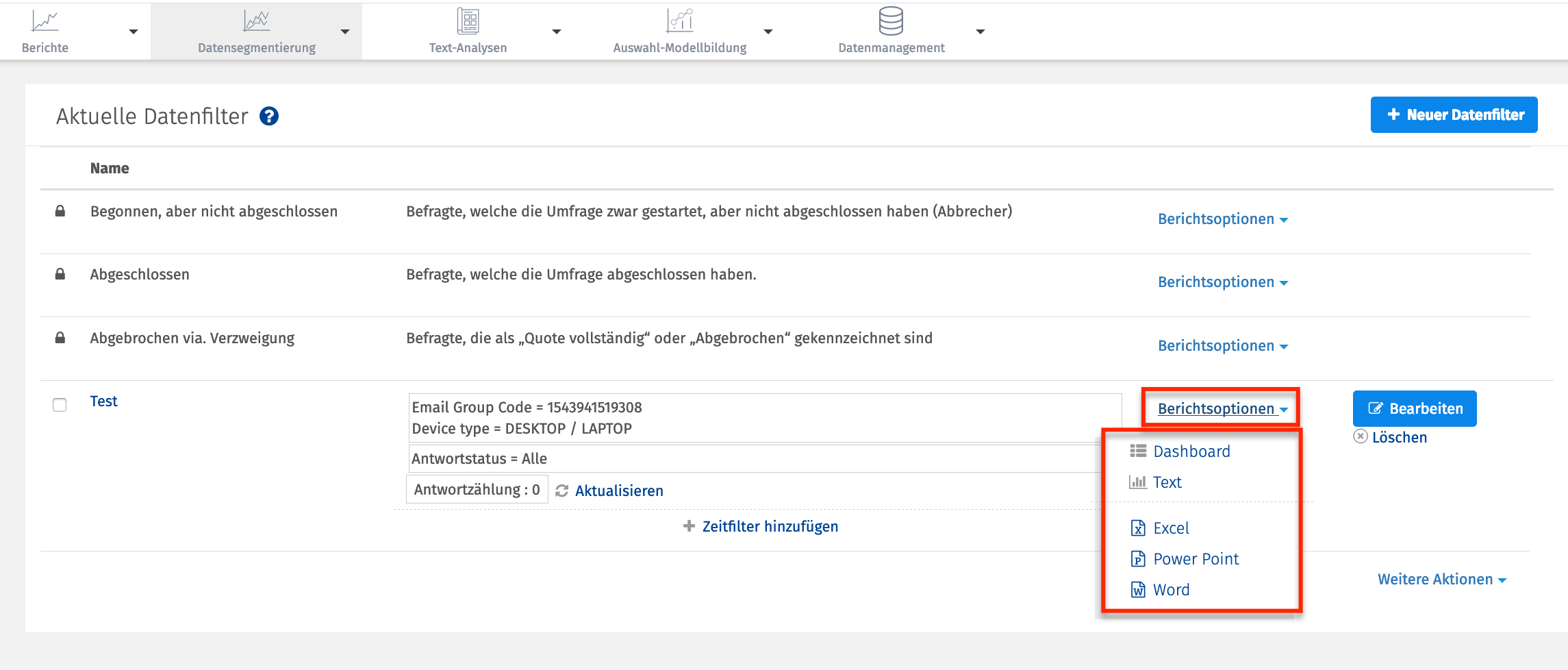The image size is (1568, 670).
Task: Collapse Berichtsoptionen for the Test filter
Action: [1223, 409]
